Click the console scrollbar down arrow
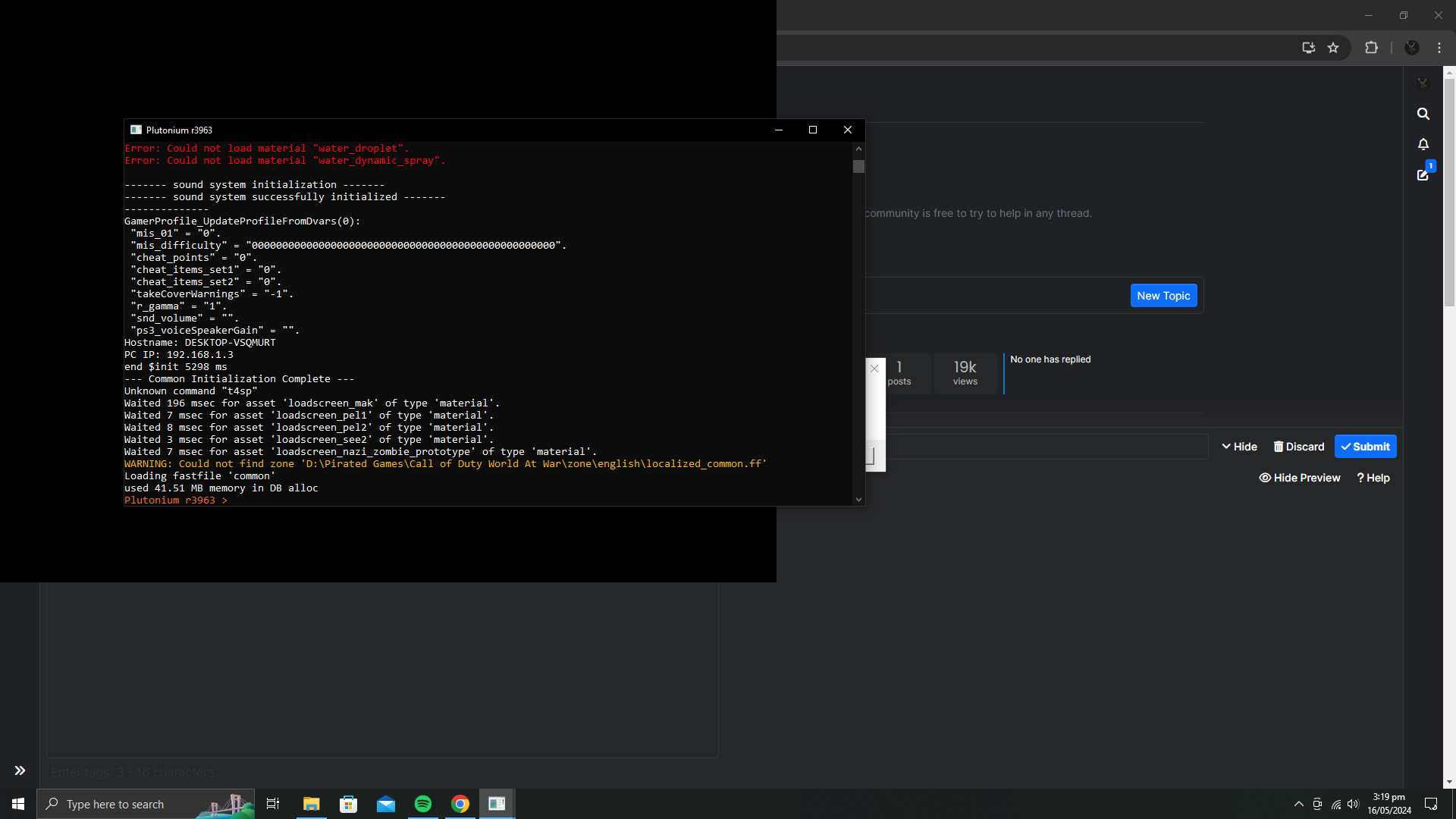 [858, 499]
